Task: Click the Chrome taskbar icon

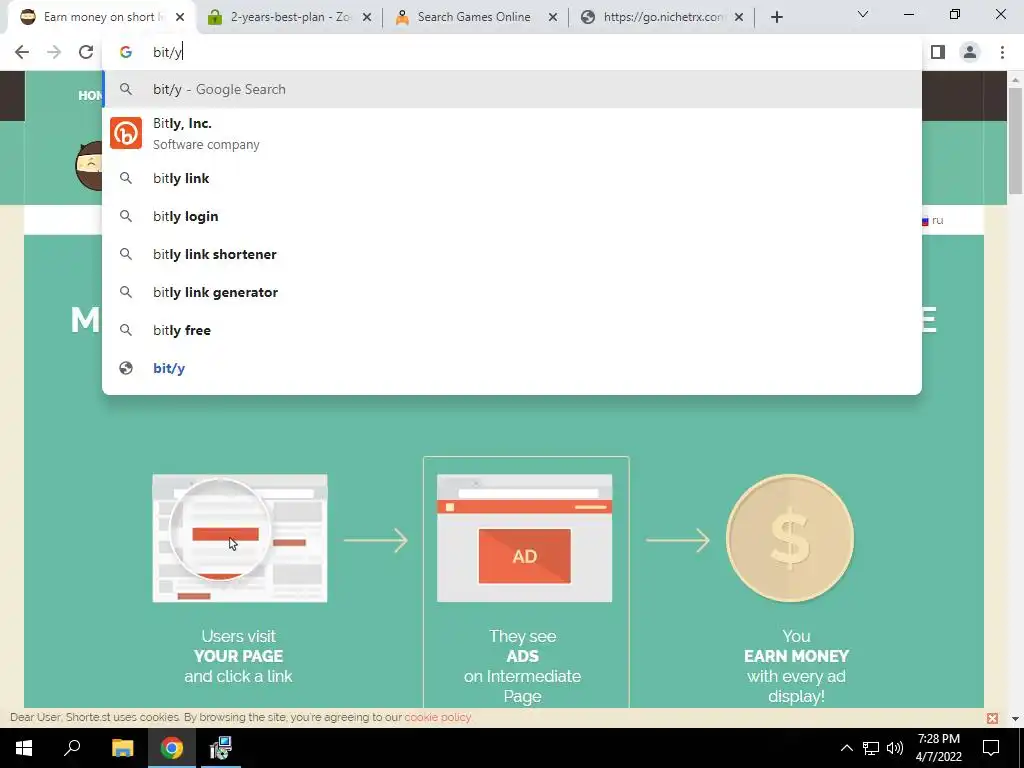Action: click(x=172, y=748)
